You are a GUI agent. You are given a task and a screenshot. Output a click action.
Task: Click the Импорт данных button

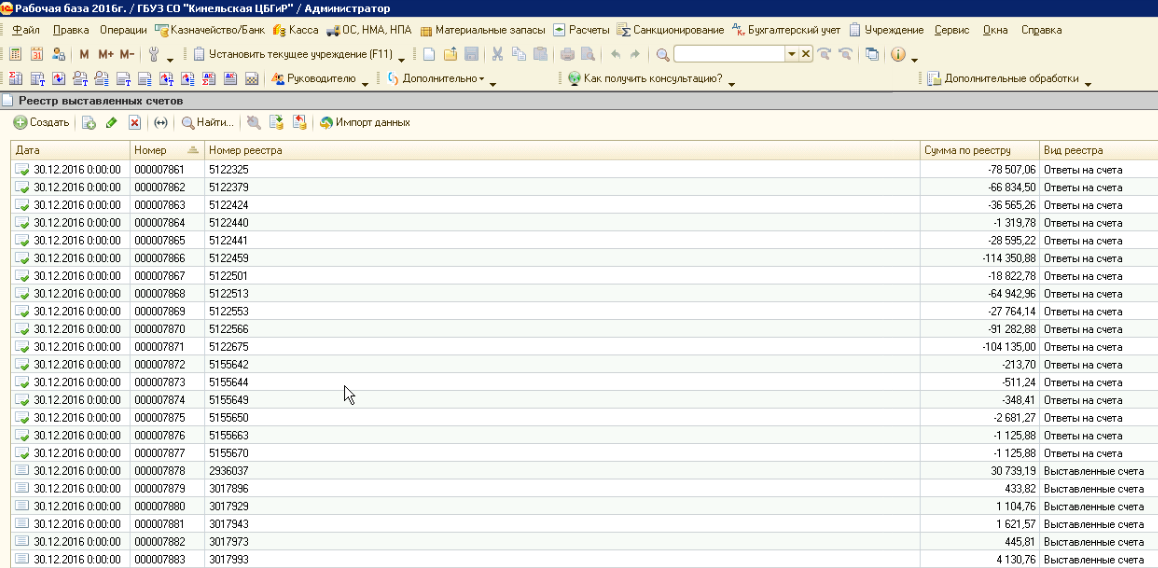tap(364, 123)
